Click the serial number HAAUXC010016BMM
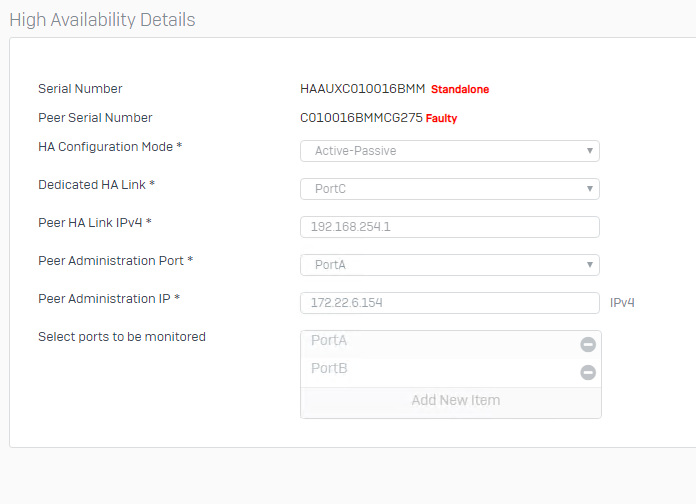696x504 pixels. click(363, 89)
